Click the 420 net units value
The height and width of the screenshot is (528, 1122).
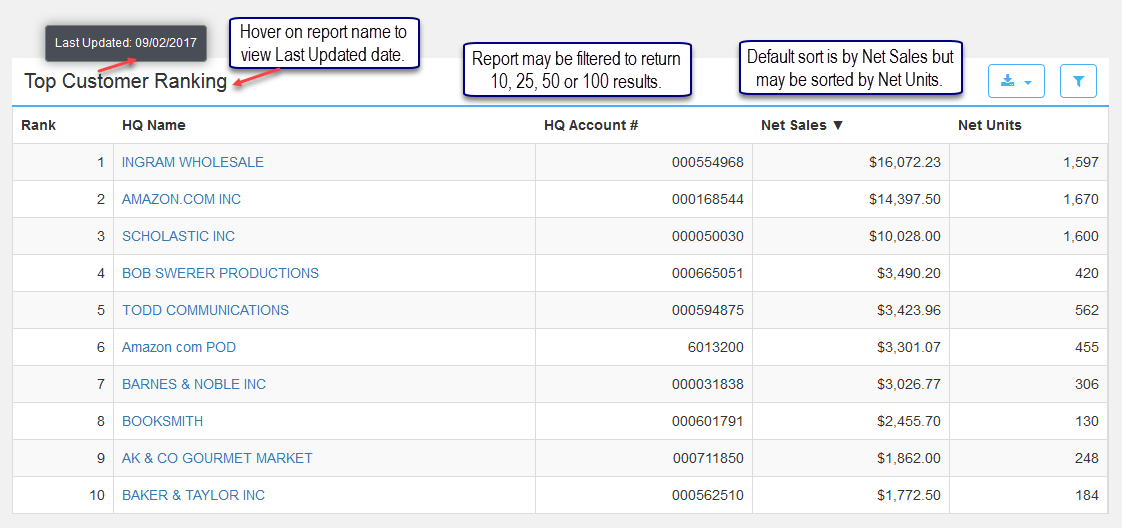click(x=1086, y=273)
